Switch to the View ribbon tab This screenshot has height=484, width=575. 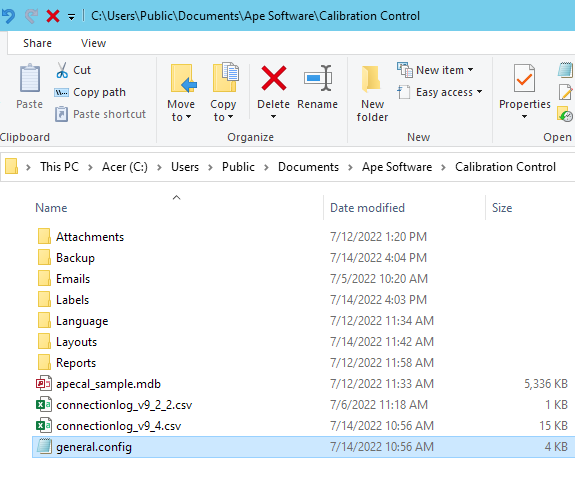94,43
